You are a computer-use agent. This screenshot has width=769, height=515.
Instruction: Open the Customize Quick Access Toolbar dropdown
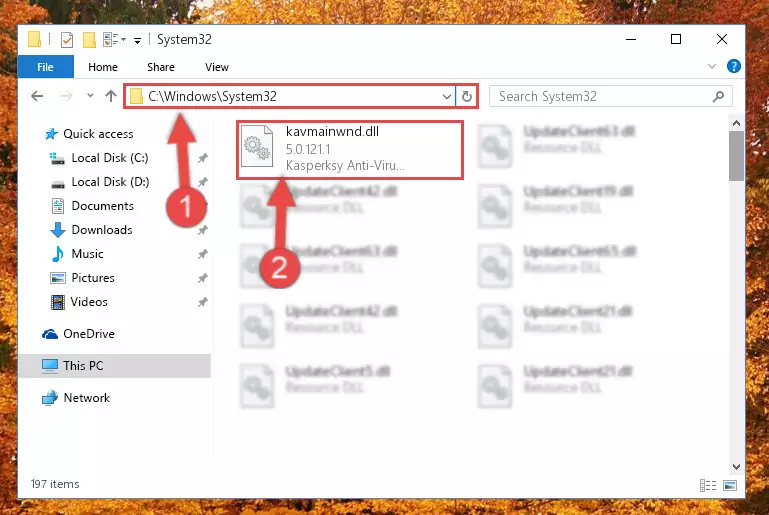tap(137, 40)
